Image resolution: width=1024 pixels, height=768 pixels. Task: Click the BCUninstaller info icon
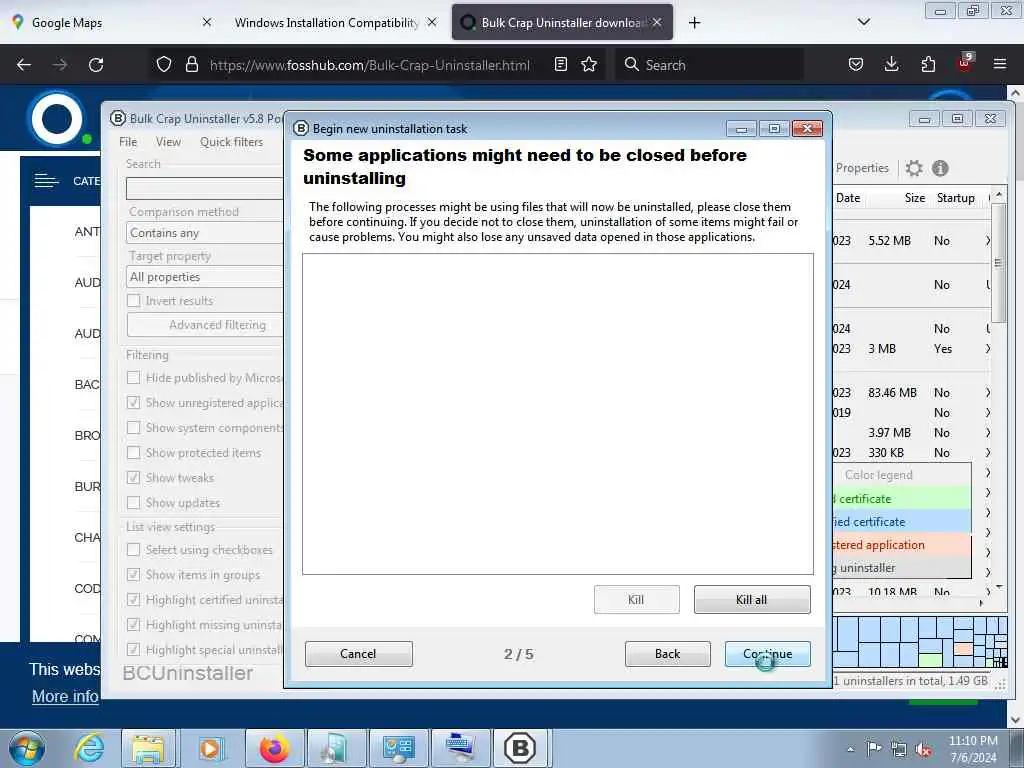click(x=940, y=168)
